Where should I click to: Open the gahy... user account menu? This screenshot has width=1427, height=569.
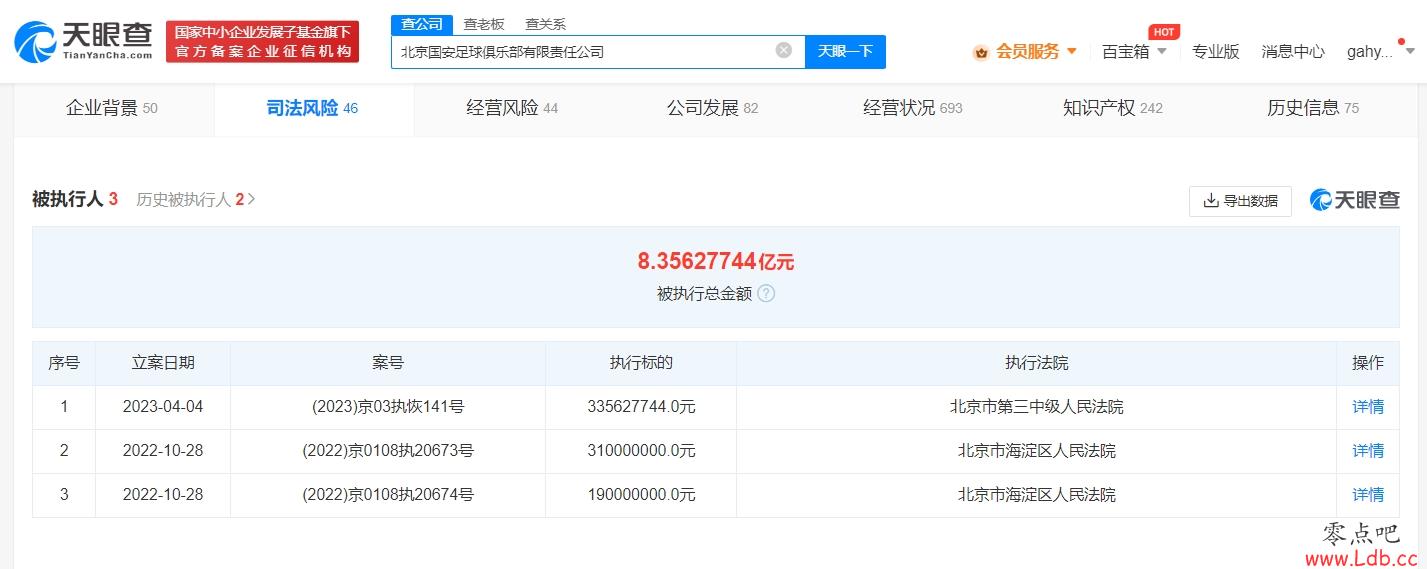click(1381, 51)
